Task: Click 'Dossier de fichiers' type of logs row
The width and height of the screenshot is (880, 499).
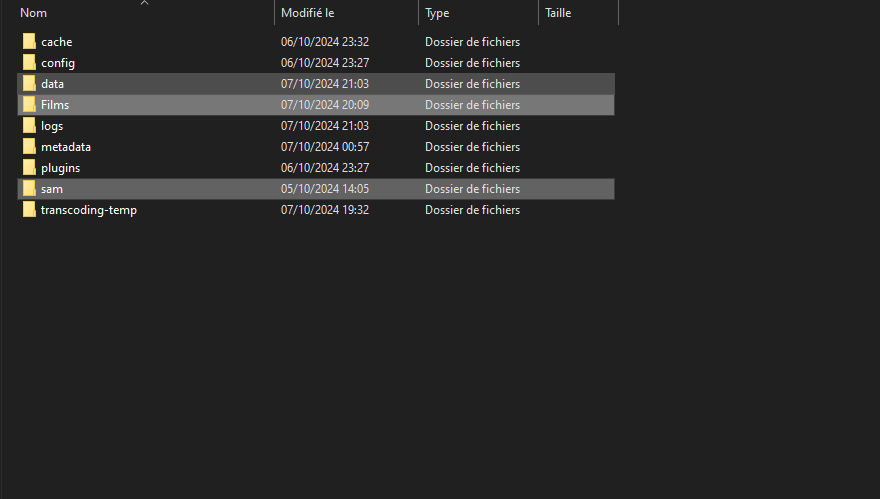Action: [473, 126]
